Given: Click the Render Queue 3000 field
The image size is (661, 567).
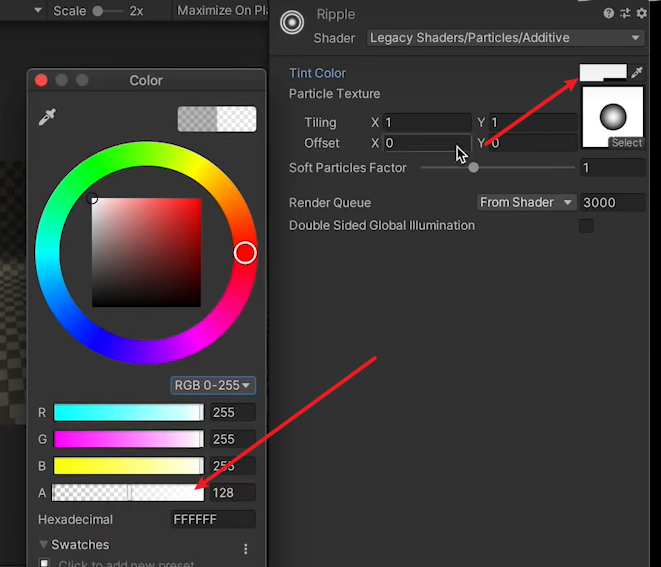Looking at the screenshot, I should (x=613, y=202).
